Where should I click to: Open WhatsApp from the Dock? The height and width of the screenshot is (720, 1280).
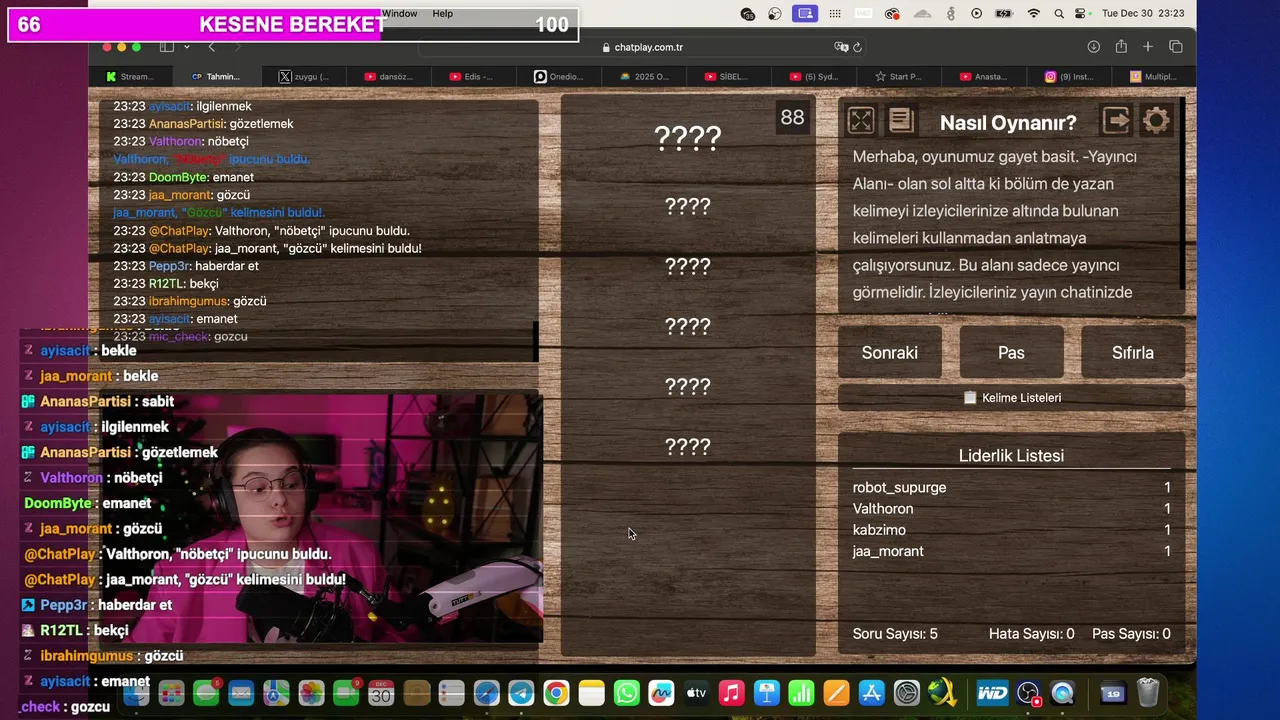click(626, 693)
